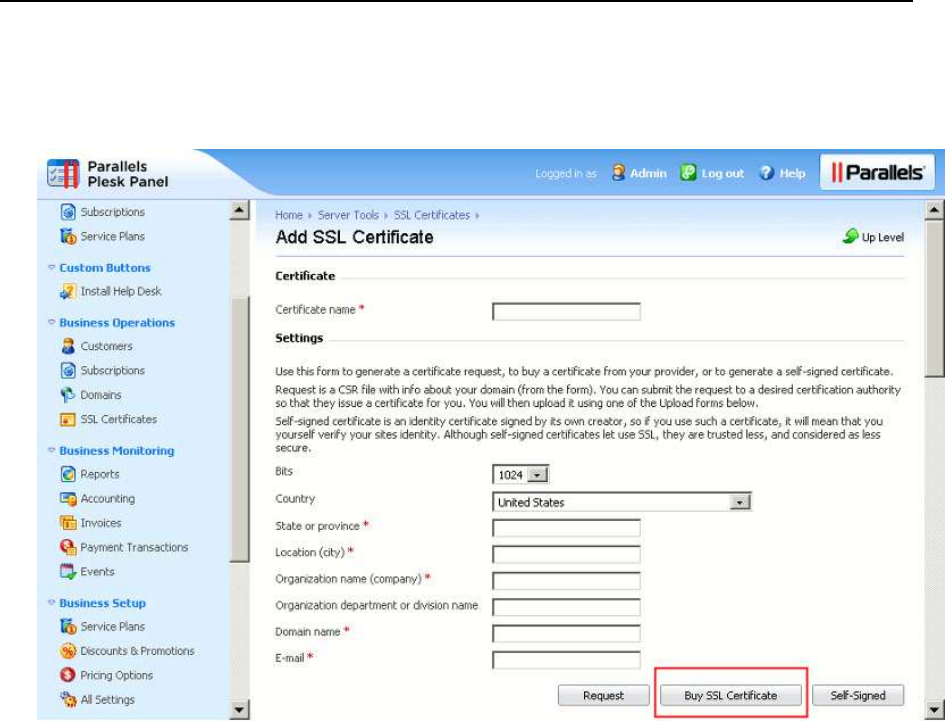Screen dimensions: 945x721
Task: Open Customers from the sidebar
Action: [x=107, y=347]
